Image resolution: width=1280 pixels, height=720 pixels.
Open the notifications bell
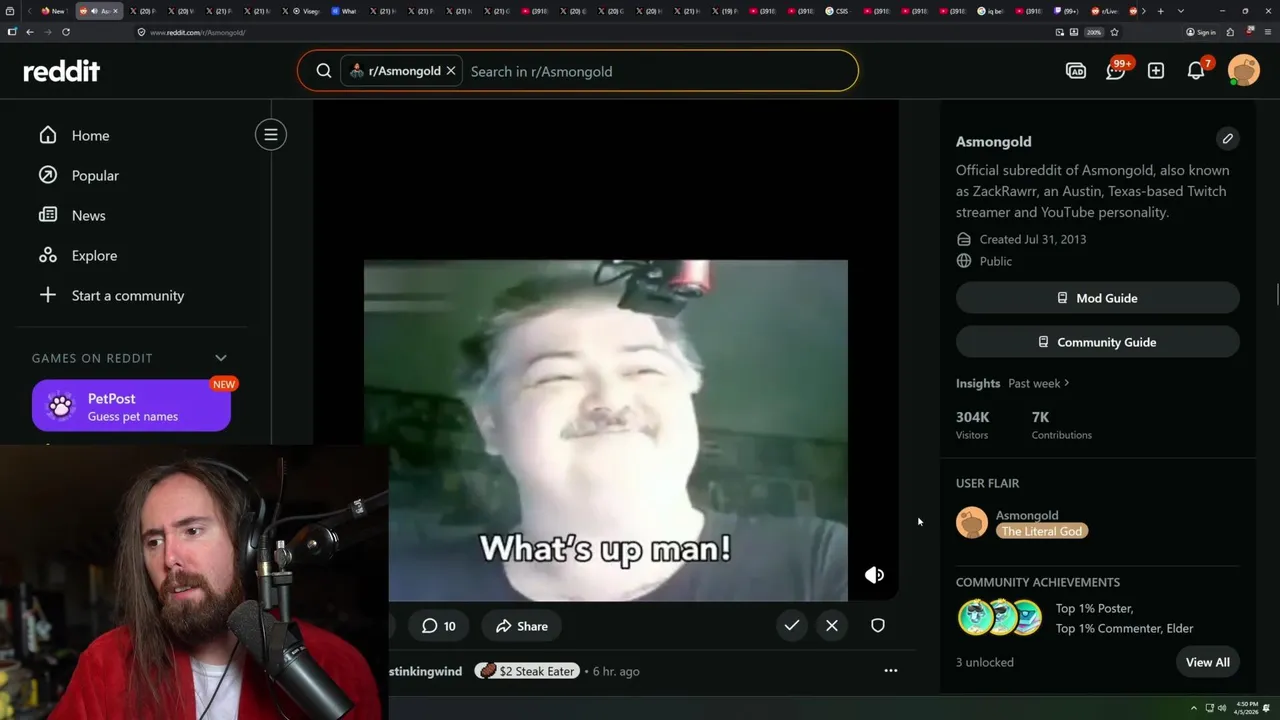(1196, 71)
